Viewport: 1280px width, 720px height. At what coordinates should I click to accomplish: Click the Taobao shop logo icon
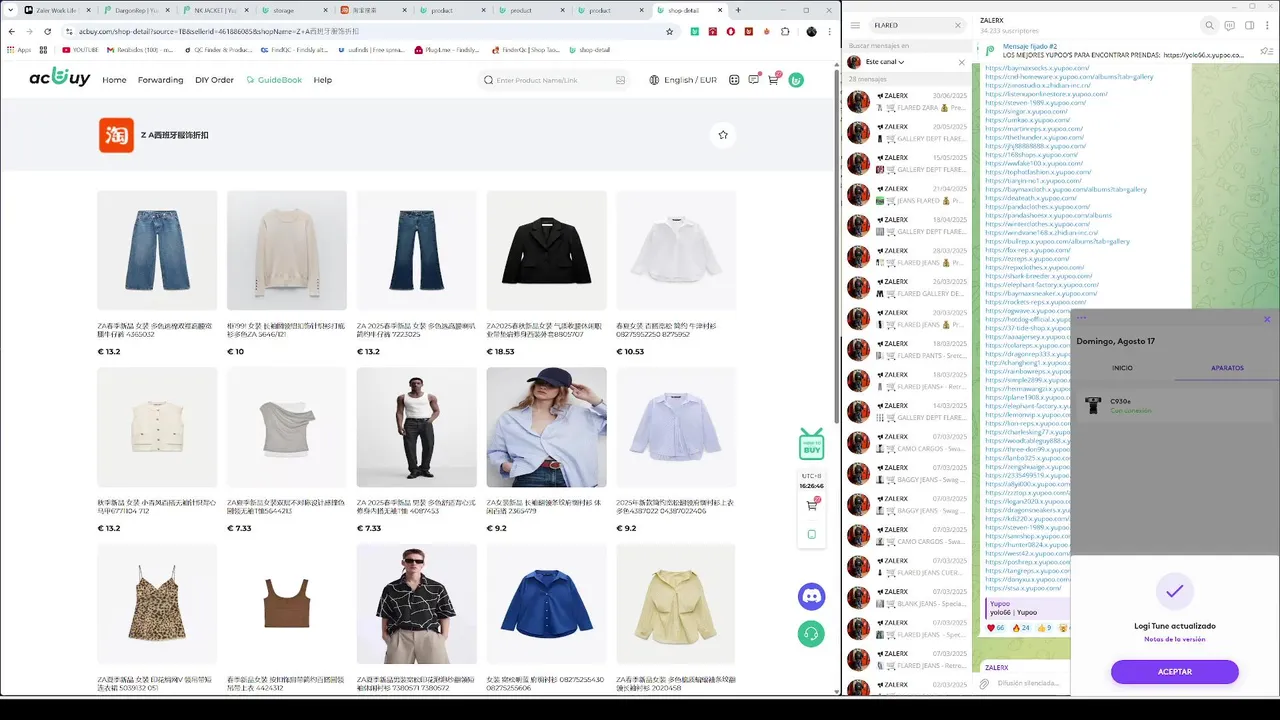(116, 135)
